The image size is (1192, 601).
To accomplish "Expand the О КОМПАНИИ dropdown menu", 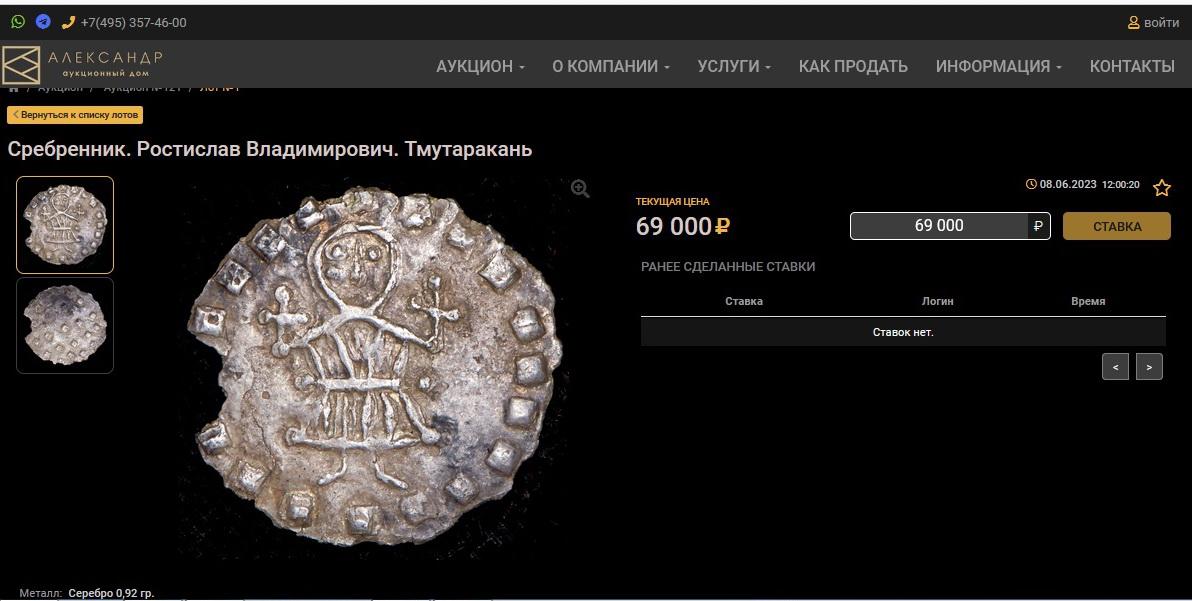I will 611,66.
